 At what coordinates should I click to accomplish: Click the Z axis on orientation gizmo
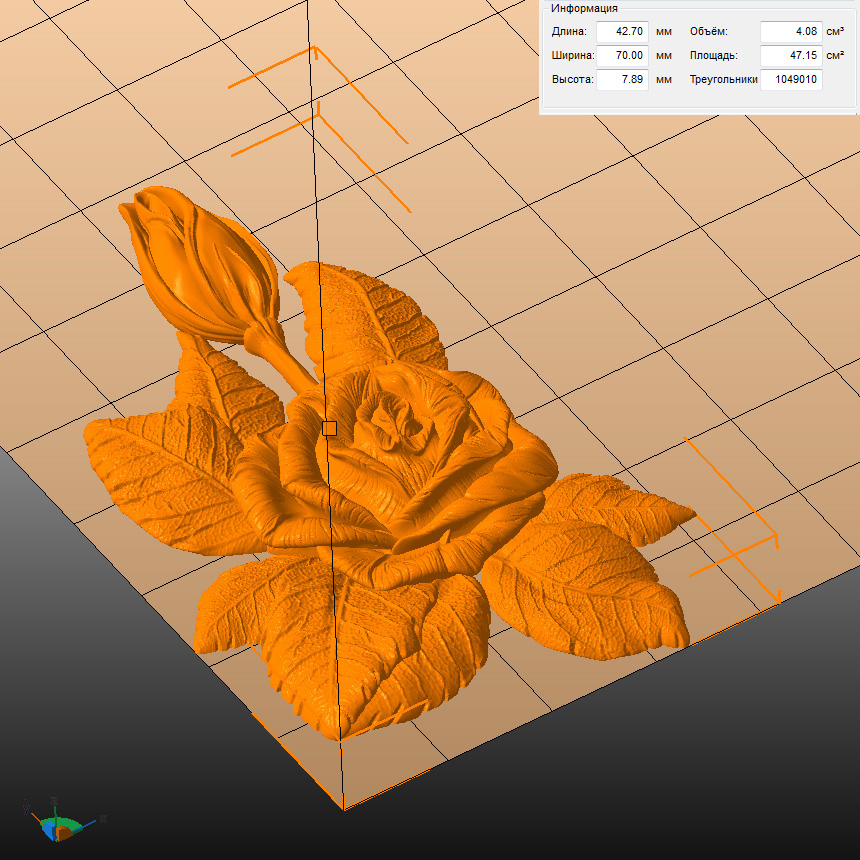(53, 800)
